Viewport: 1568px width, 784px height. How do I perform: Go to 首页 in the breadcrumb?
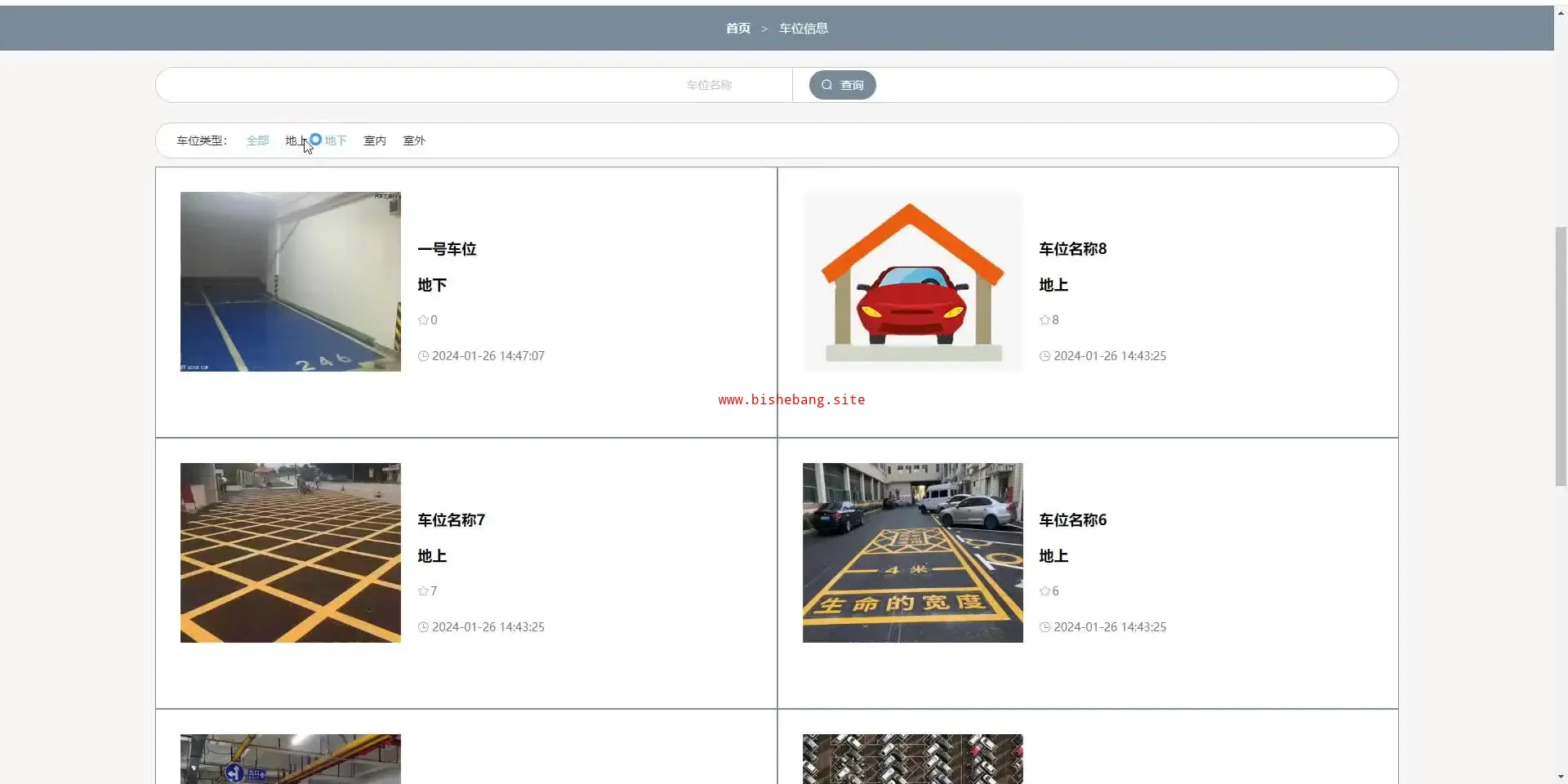click(x=737, y=29)
